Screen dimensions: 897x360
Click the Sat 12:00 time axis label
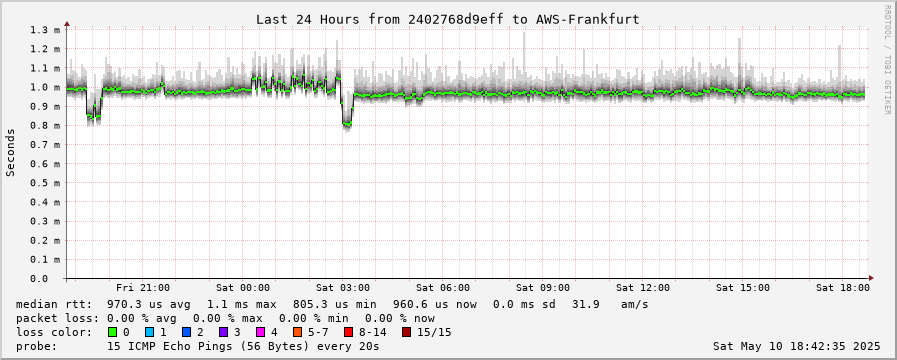coord(643,288)
